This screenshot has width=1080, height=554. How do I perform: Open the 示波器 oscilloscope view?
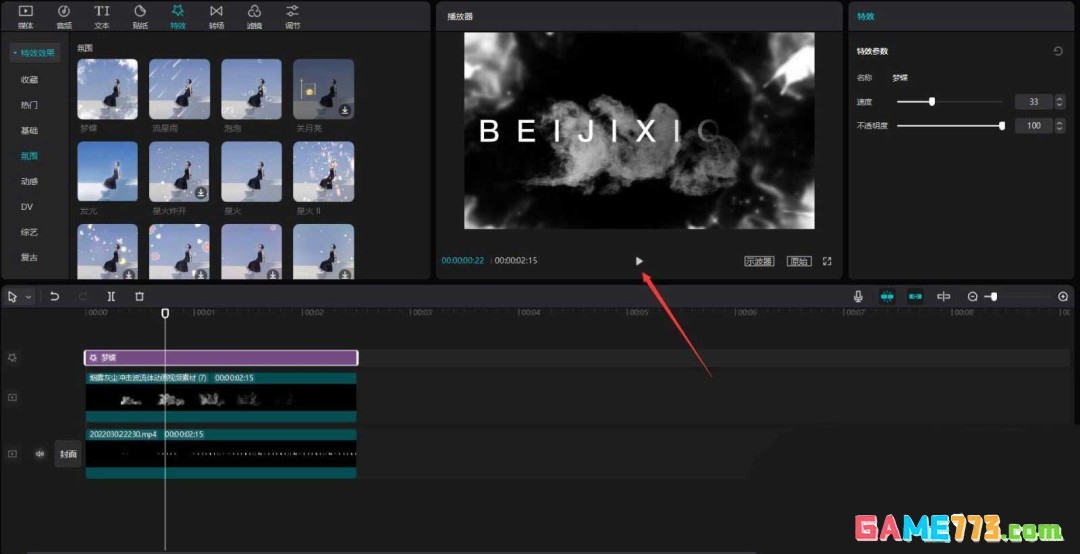coord(759,261)
